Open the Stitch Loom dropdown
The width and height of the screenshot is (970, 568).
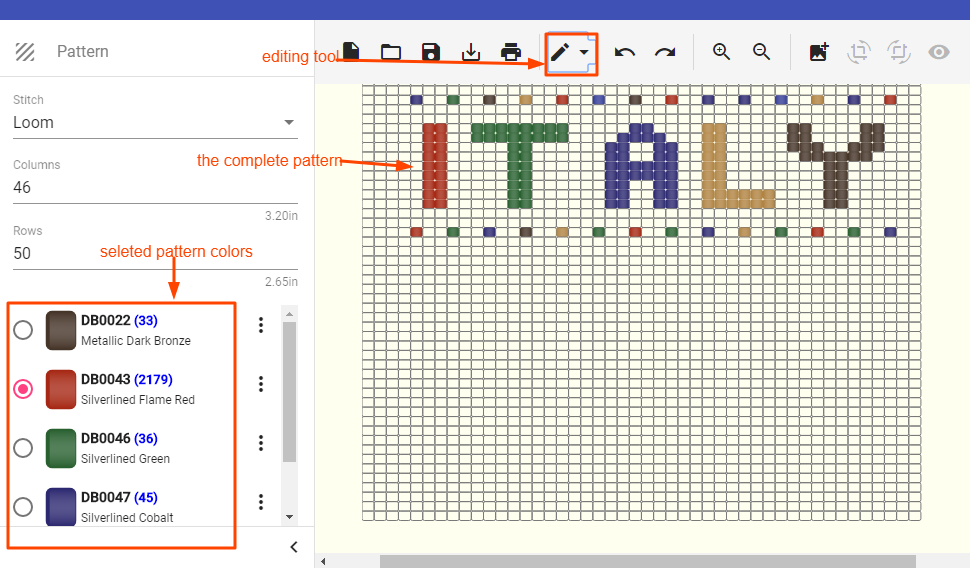click(x=155, y=123)
